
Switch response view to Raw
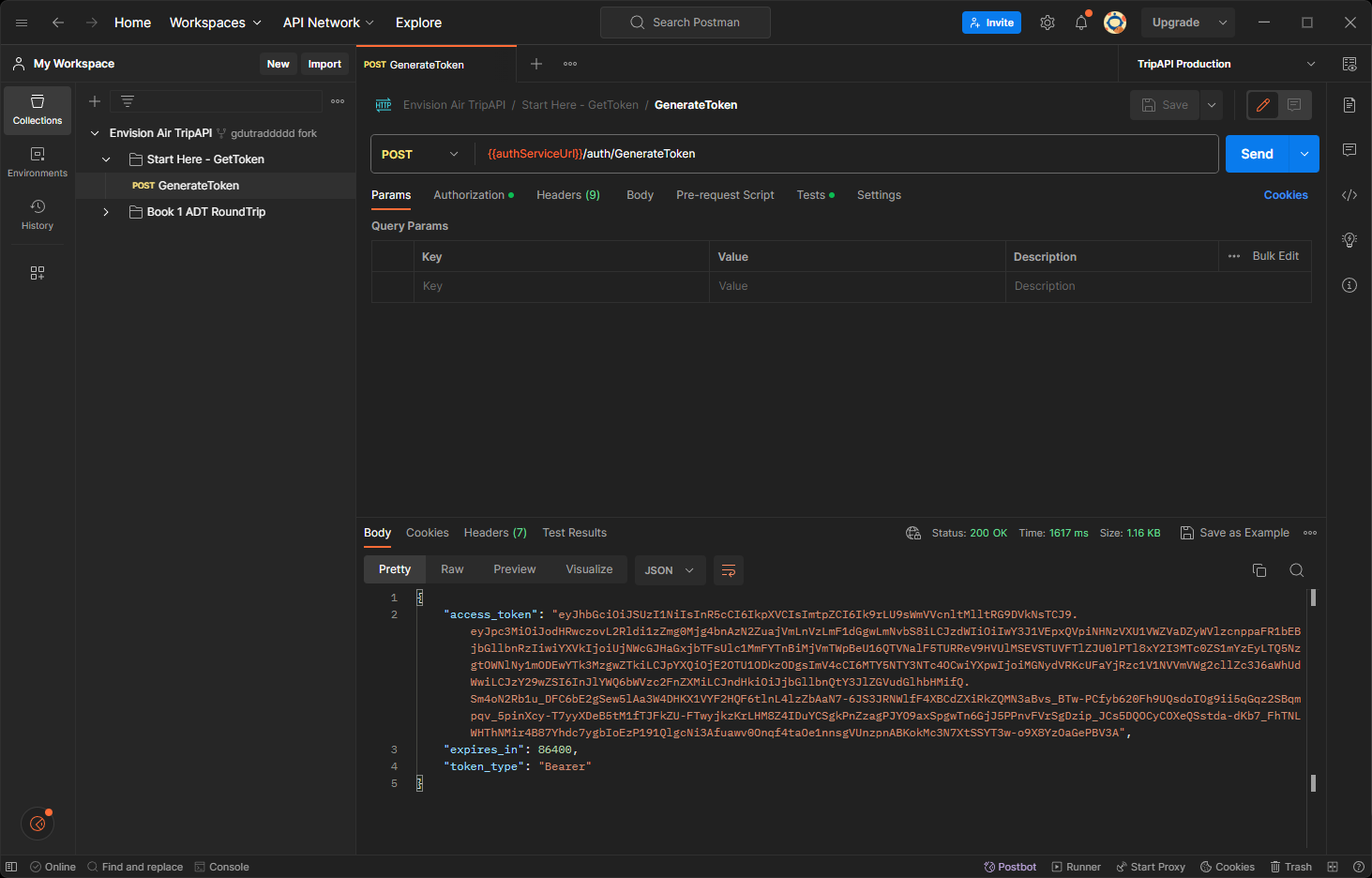point(452,569)
